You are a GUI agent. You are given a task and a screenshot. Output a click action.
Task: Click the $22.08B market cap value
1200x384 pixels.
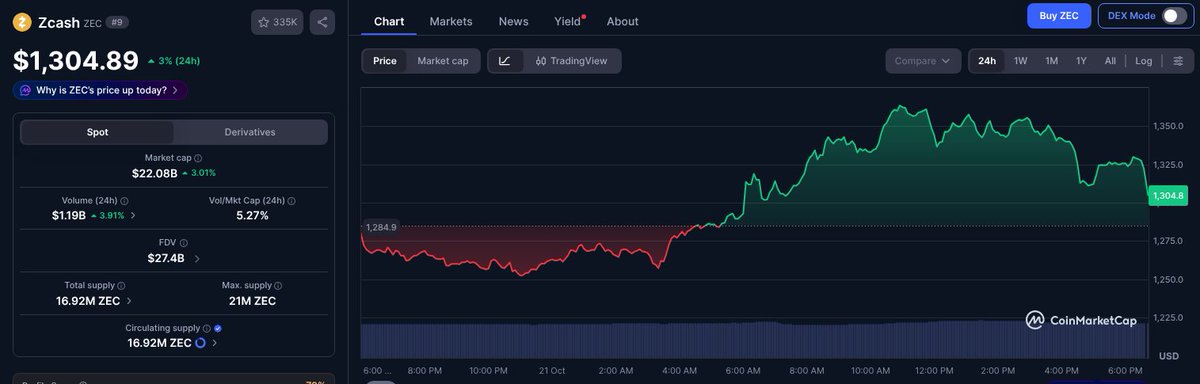tap(154, 173)
